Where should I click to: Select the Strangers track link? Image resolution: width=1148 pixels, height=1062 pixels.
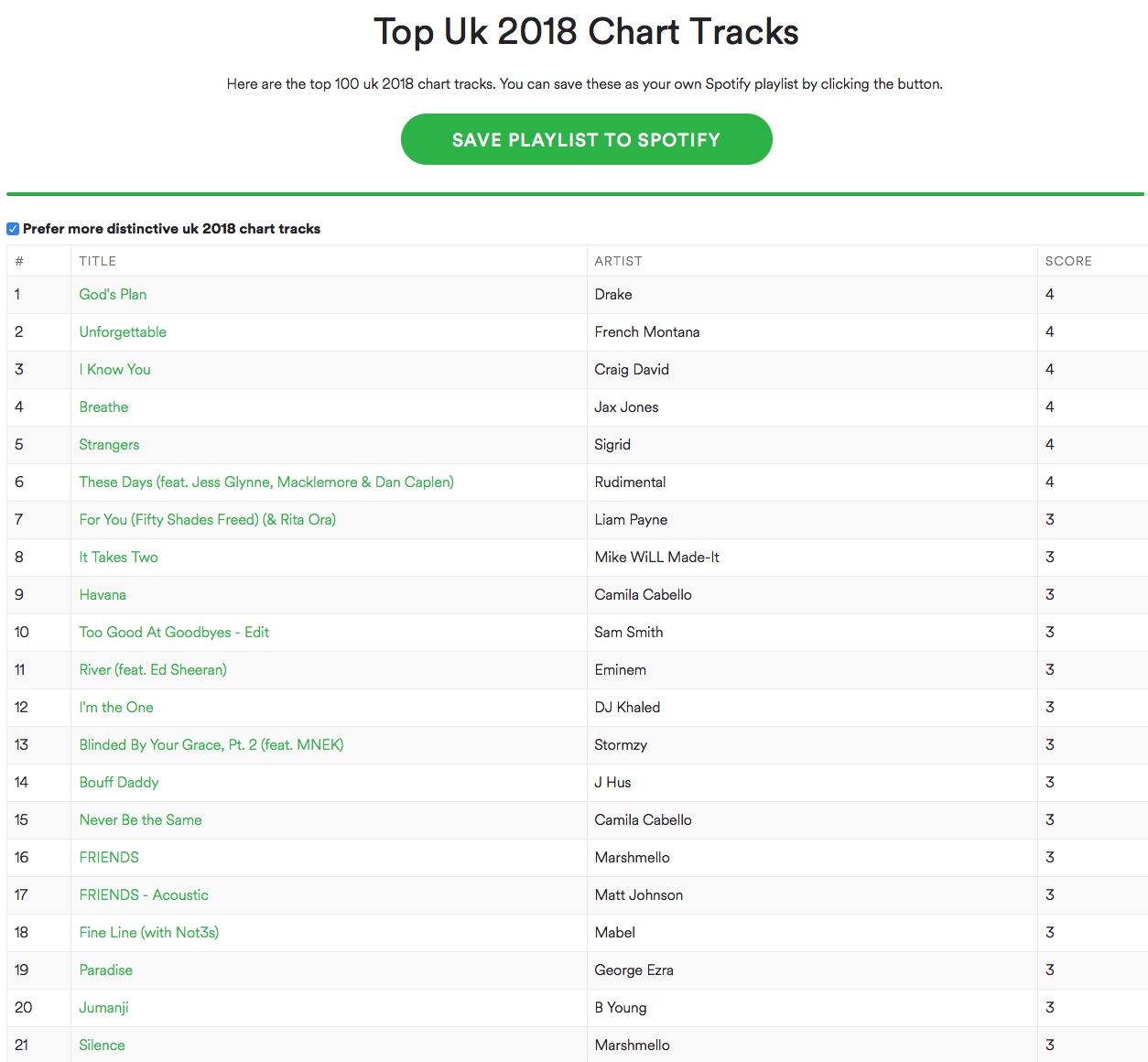pyautogui.click(x=109, y=445)
